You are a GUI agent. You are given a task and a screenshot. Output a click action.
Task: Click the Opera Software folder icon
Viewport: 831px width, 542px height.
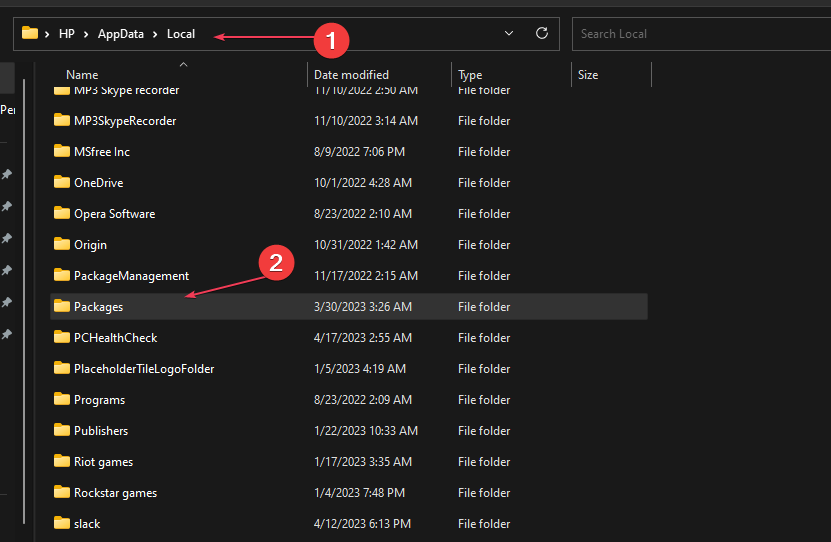coord(62,213)
